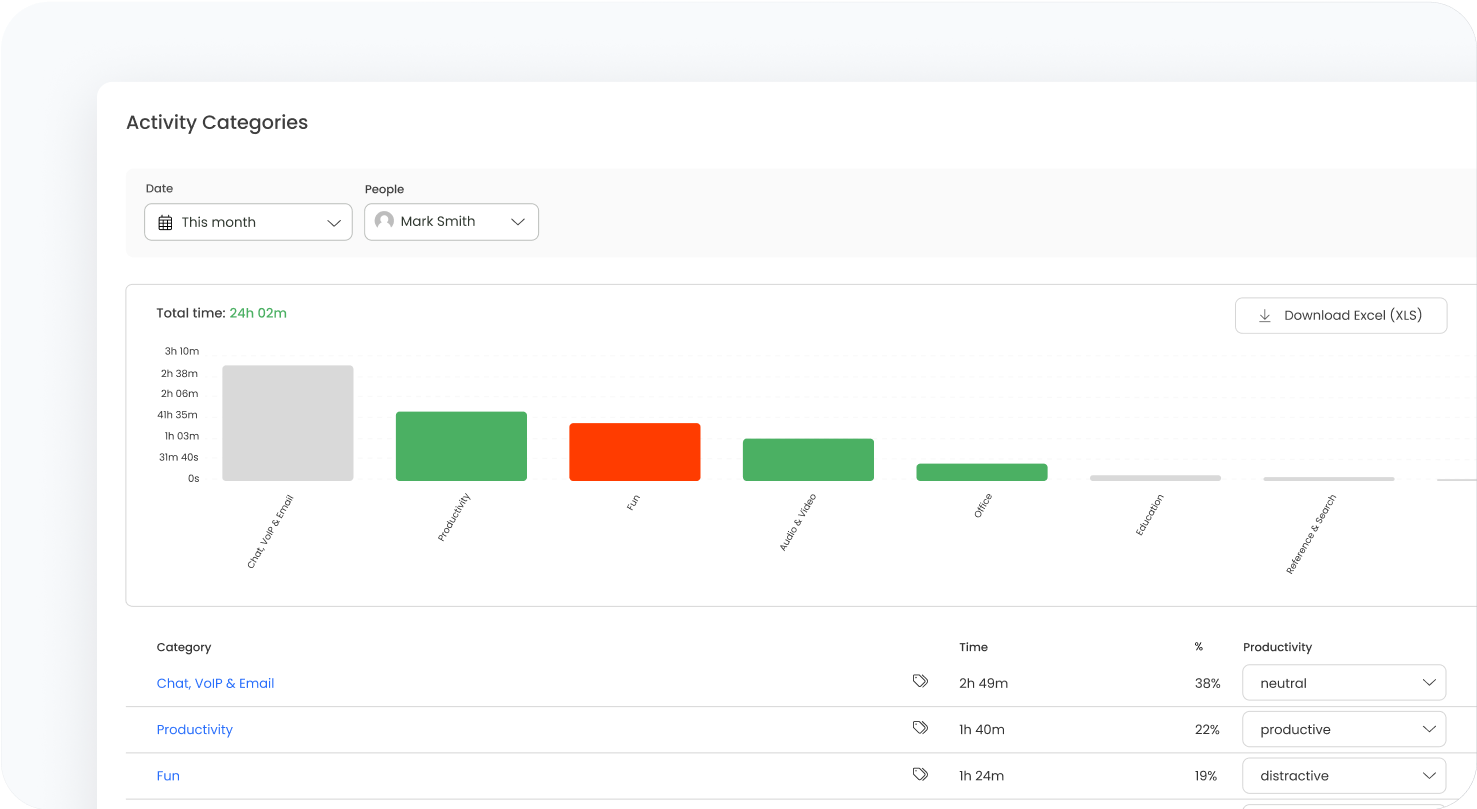Viewport: 1477px width, 809px height.
Task: Click the Download Excel (XLS) button
Action: (x=1341, y=315)
